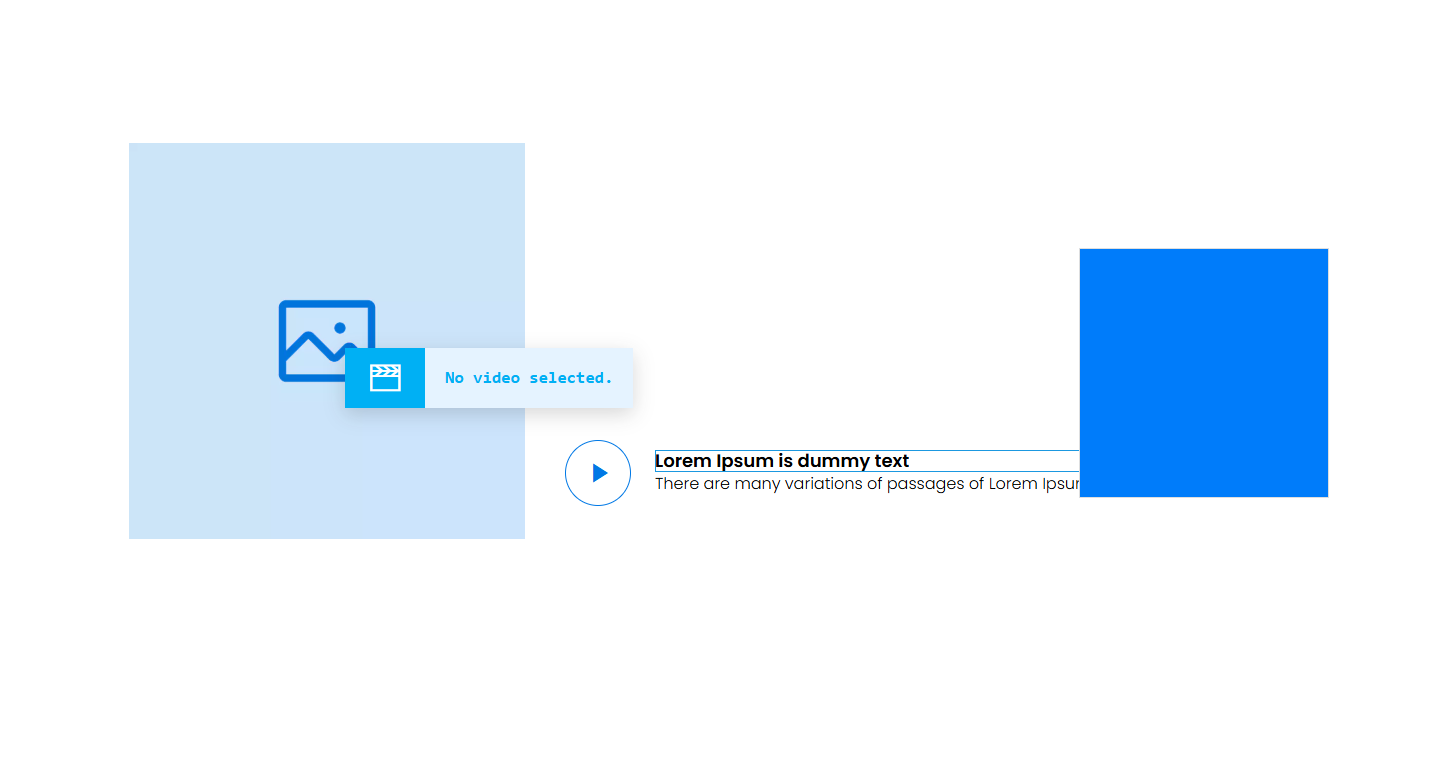Open the video selector popup tile
The width and height of the screenshot is (1455, 757).
pos(489,378)
